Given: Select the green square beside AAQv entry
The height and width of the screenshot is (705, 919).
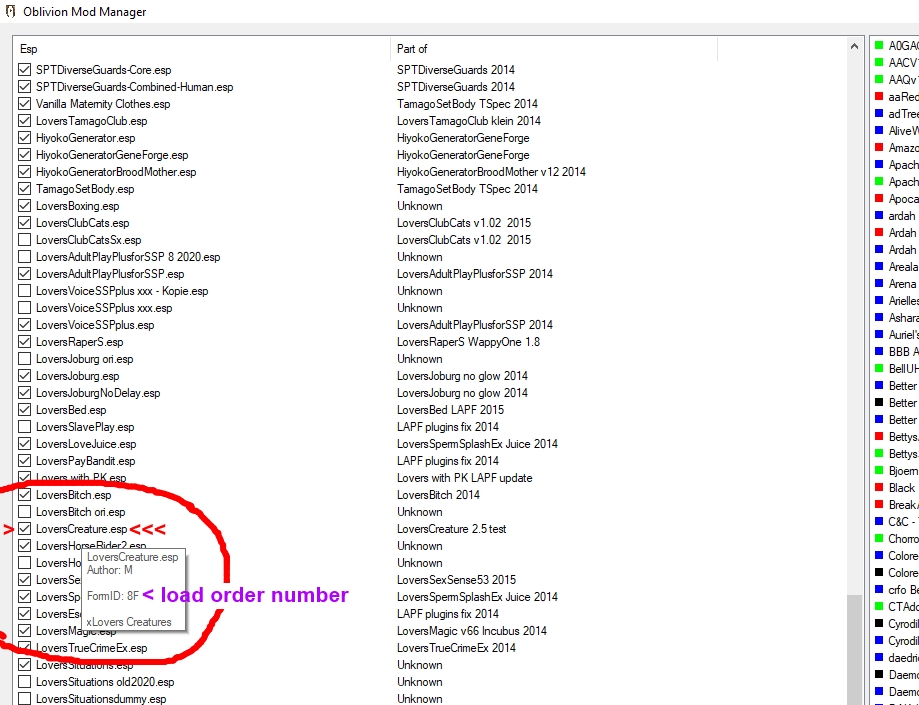Looking at the screenshot, I should [x=879, y=79].
